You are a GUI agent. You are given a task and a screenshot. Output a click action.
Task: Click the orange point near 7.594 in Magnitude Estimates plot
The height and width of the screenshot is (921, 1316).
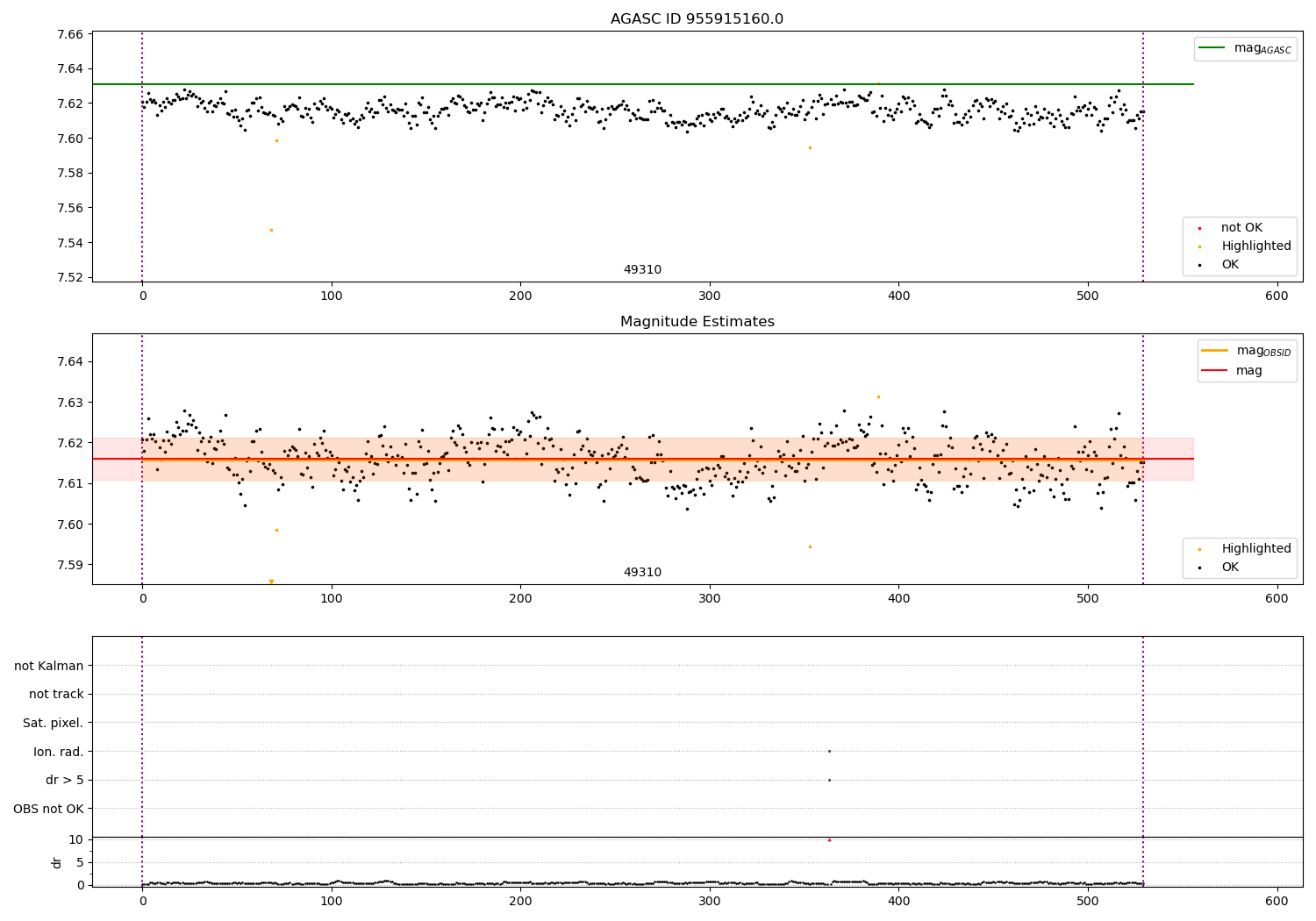[810, 546]
